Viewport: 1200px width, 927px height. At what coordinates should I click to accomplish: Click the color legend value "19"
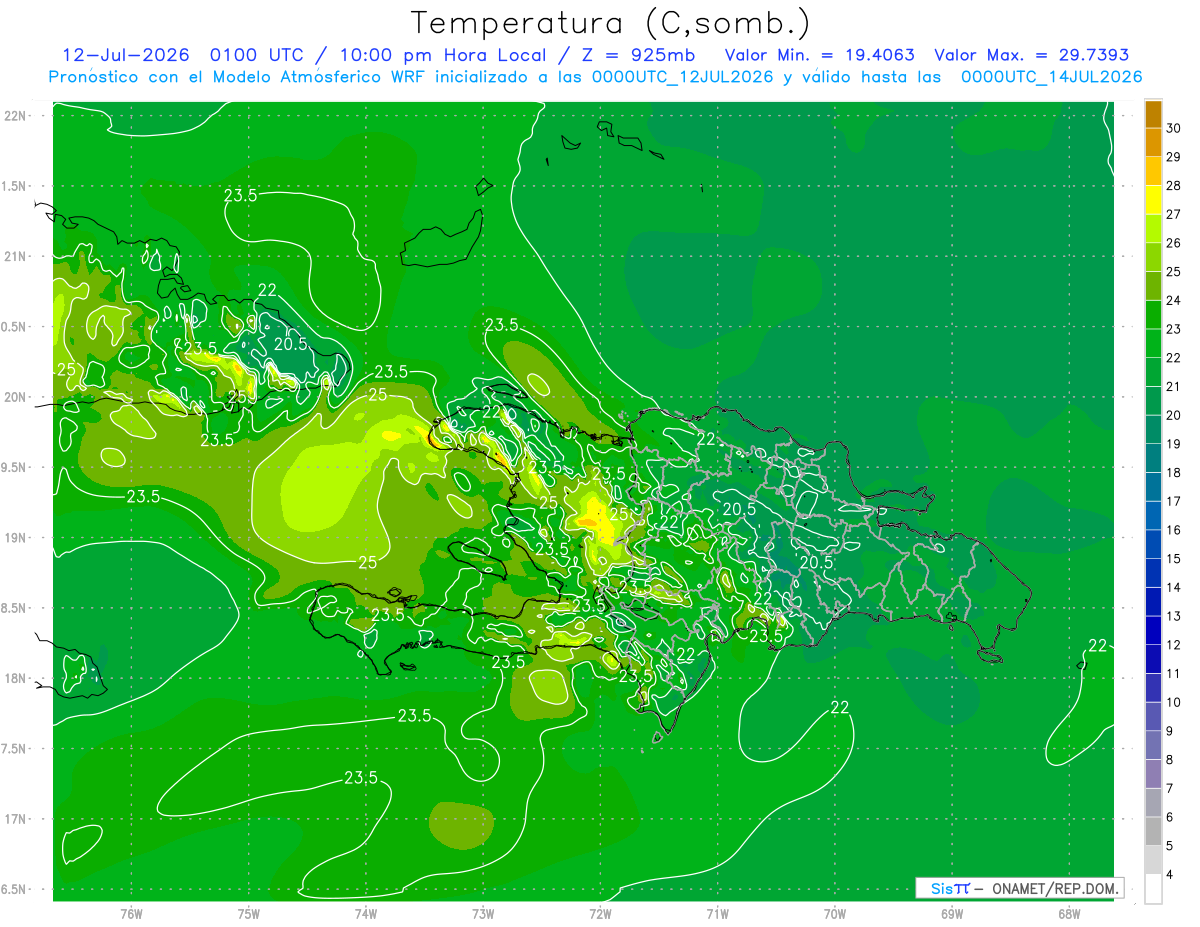(1174, 444)
